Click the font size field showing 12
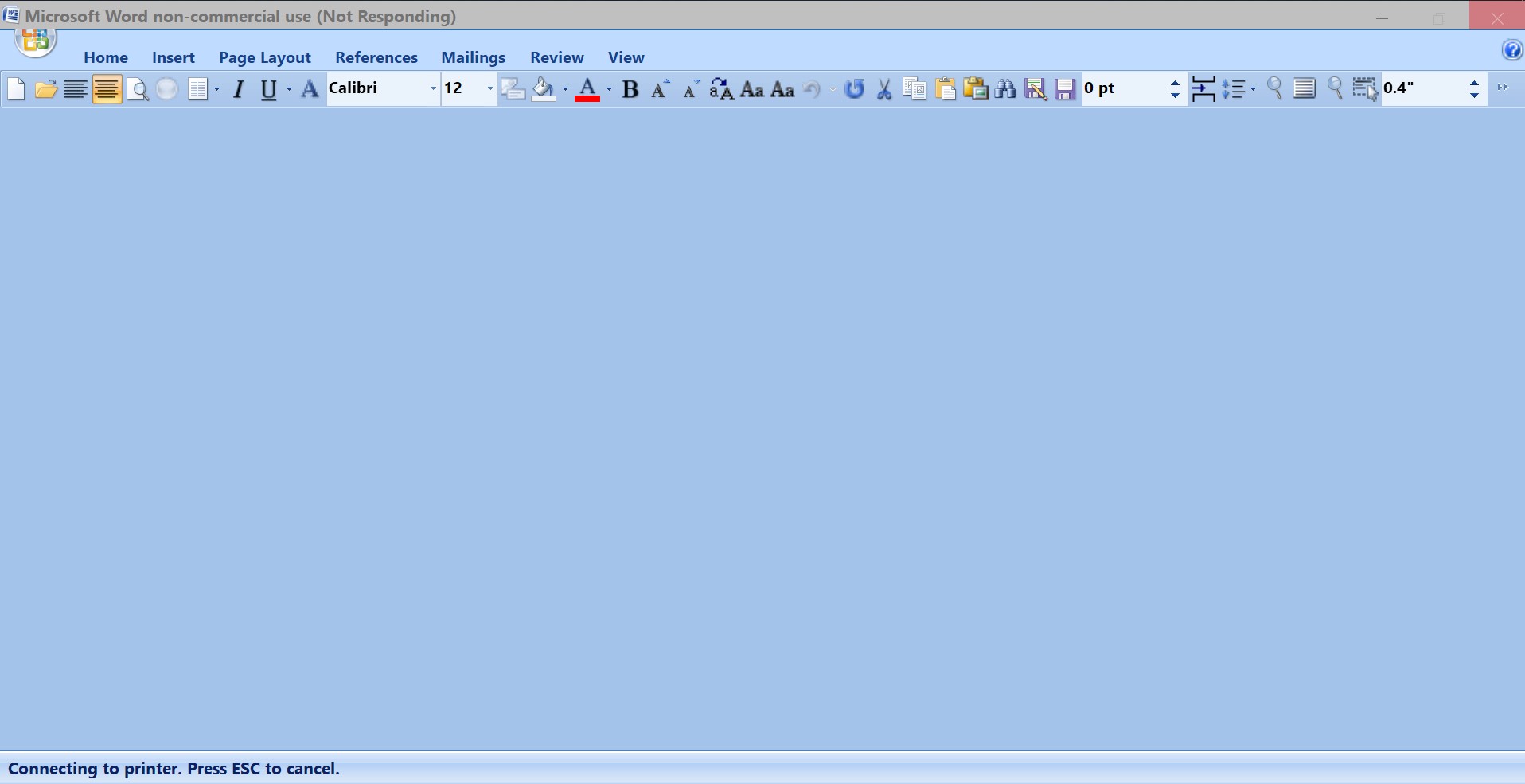 pyautogui.click(x=462, y=88)
